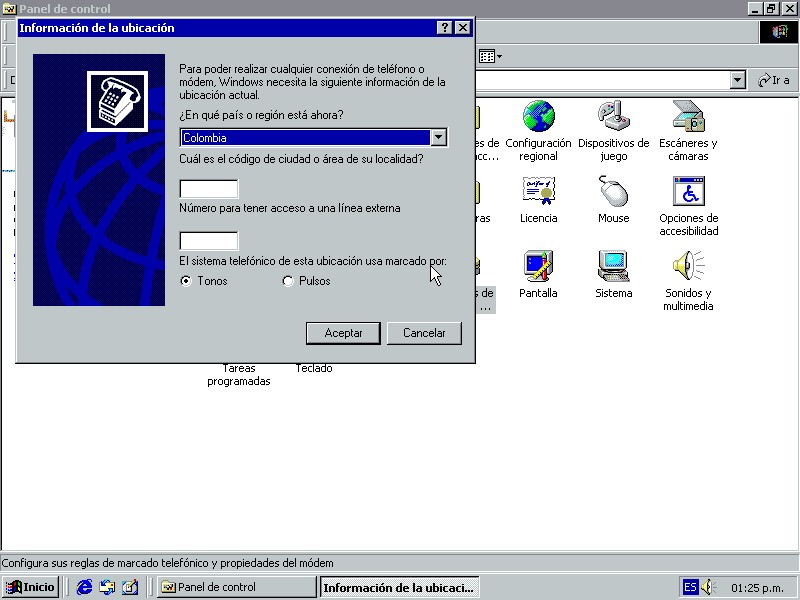The width and height of the screenshot is (800, 600).
Task: Click Internet Explorer quick launch icon
Action: (x=84, y=587)
